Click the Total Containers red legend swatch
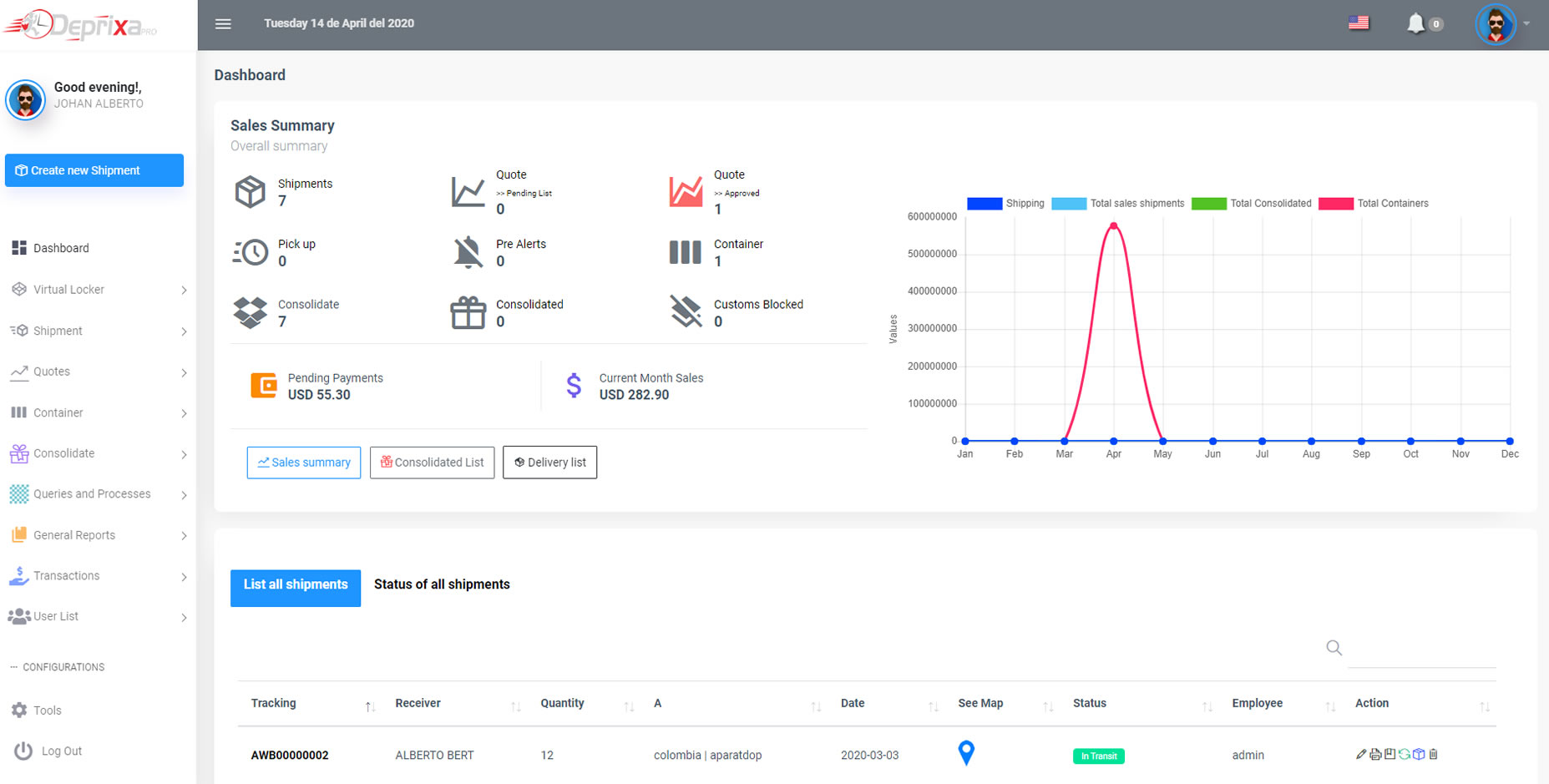This screenshot has height=784, width=1549. tap(1336, 204)
